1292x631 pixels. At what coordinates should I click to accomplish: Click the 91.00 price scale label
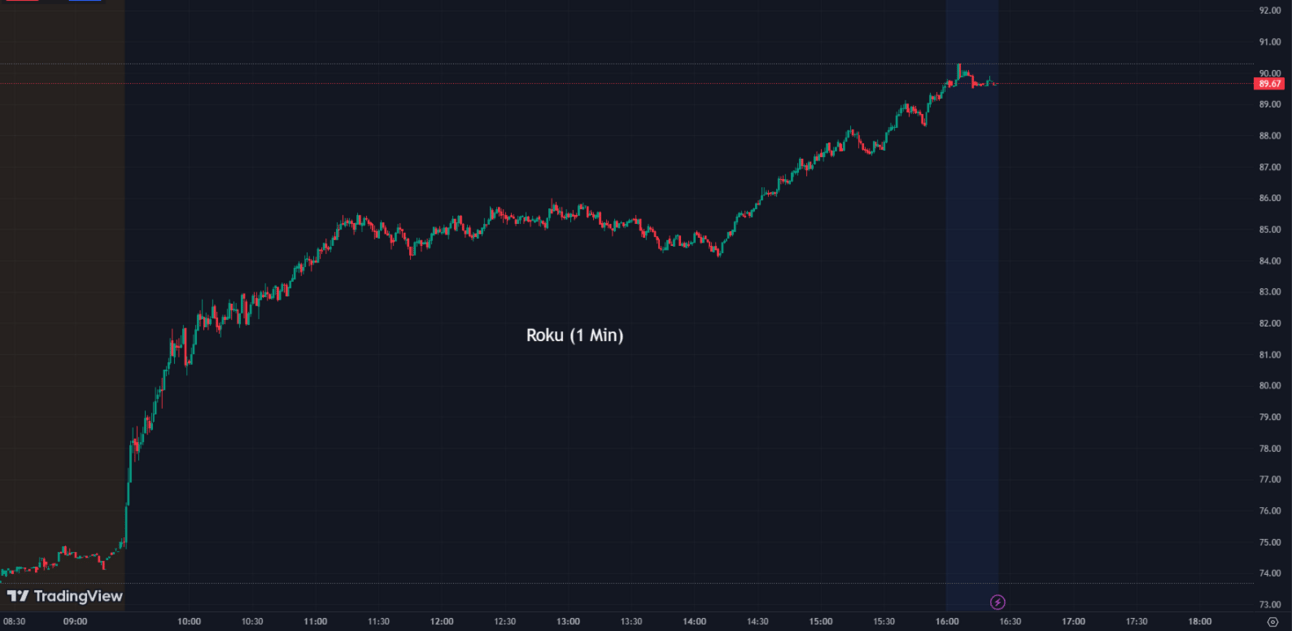(1270, 42)
